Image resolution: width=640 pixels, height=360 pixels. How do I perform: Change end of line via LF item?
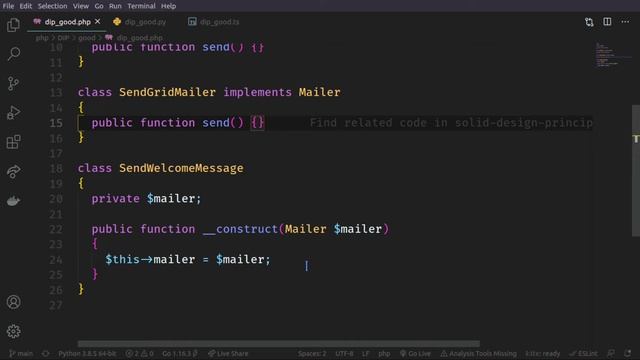(x=366, y=353)
